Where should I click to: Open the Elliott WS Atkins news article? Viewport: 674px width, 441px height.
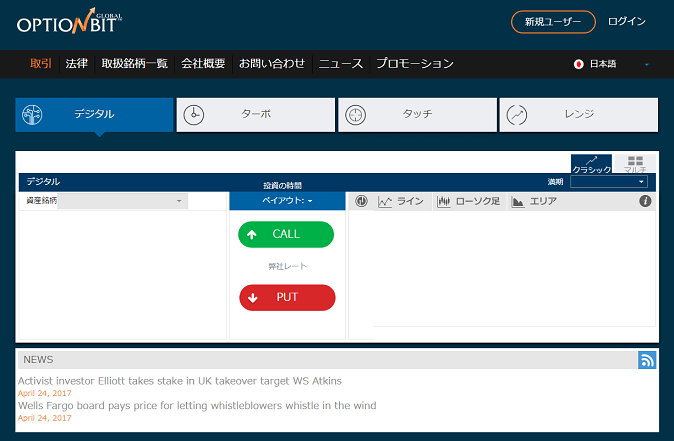click(180, 381)
